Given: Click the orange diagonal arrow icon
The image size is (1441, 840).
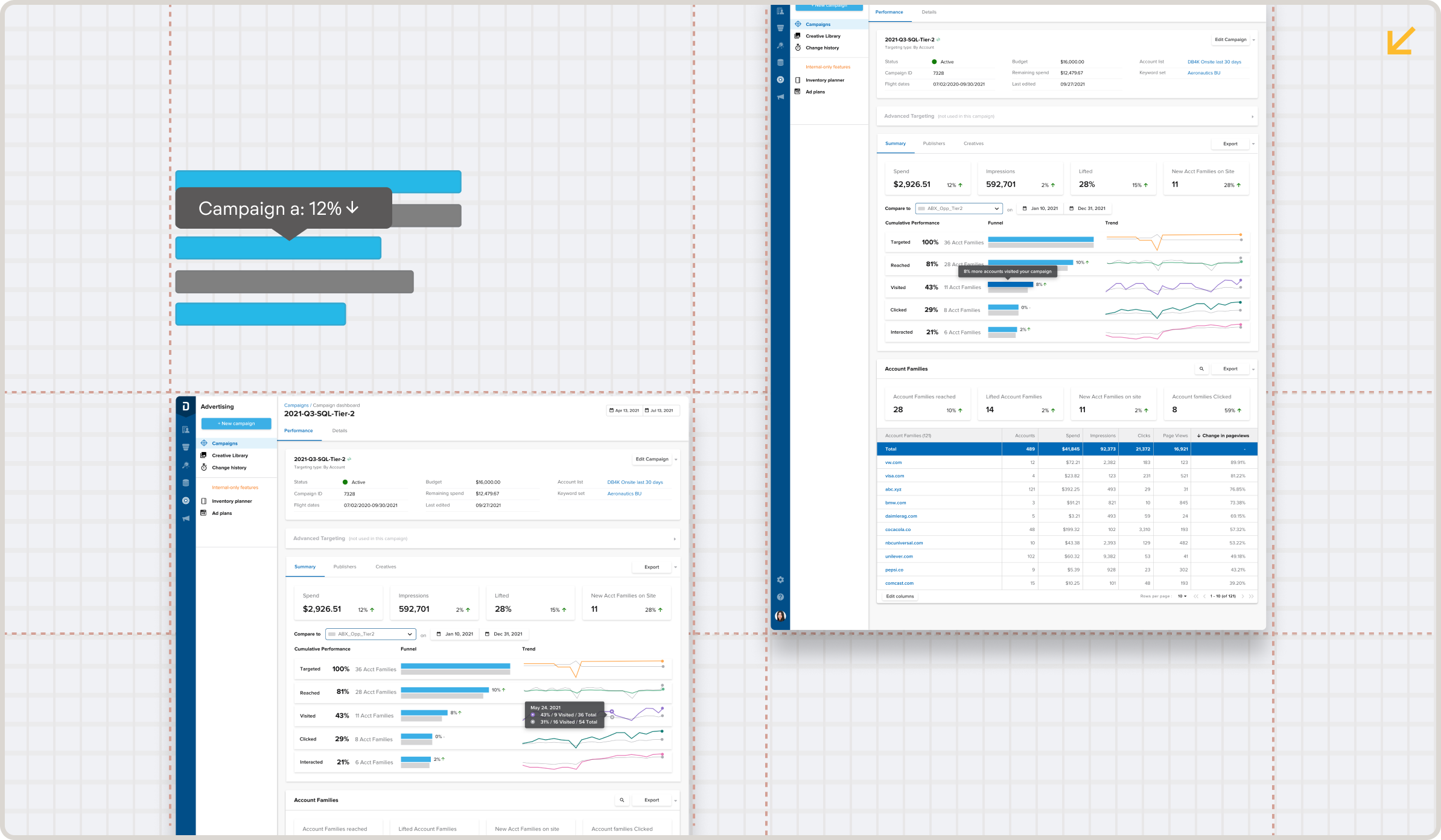Looking at the screenshot, I should [x=1401, y=40].
